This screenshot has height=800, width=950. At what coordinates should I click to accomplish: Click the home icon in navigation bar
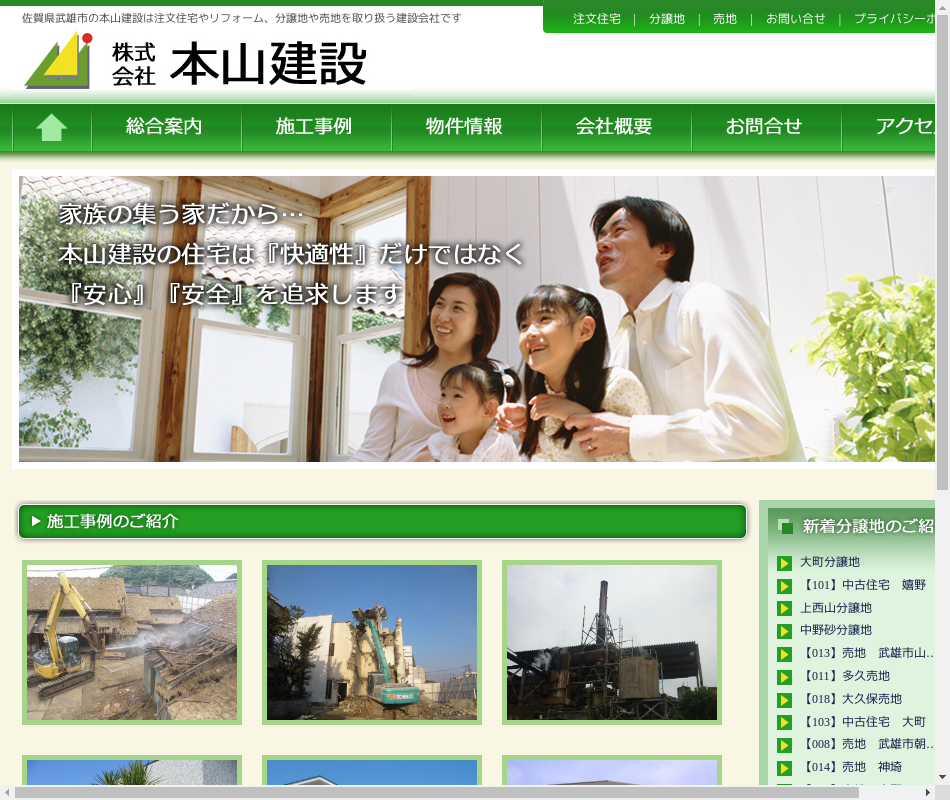pos(52,127)
